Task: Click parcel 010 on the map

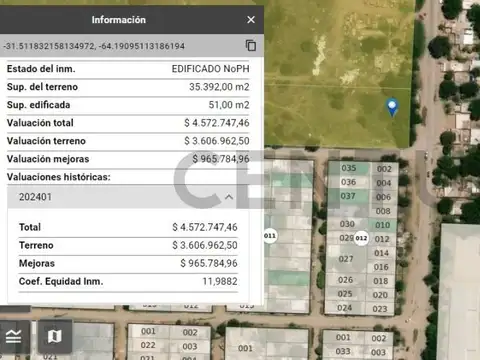Action: (382, 225)
